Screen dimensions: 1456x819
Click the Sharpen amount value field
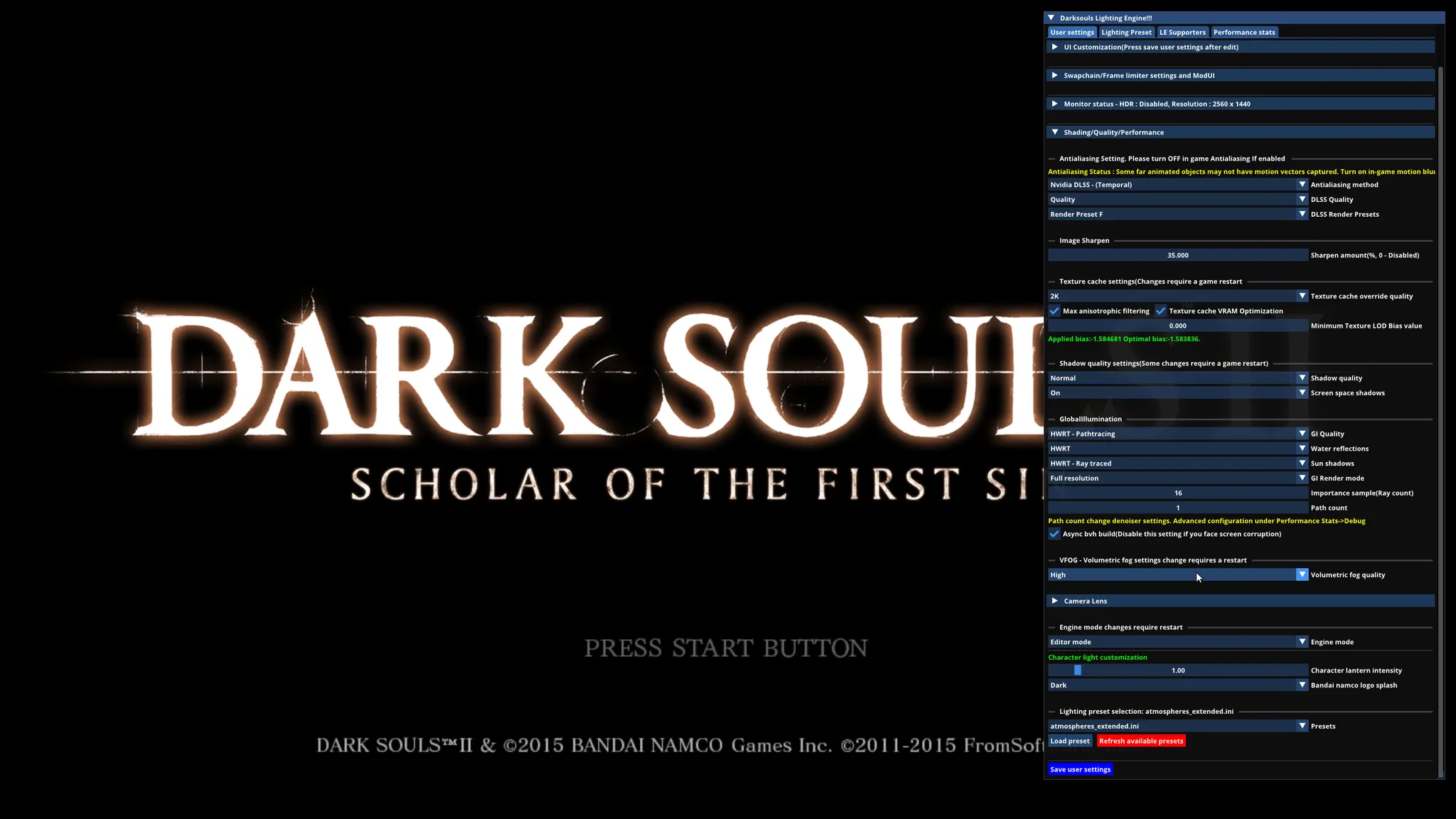(1178, 255)
